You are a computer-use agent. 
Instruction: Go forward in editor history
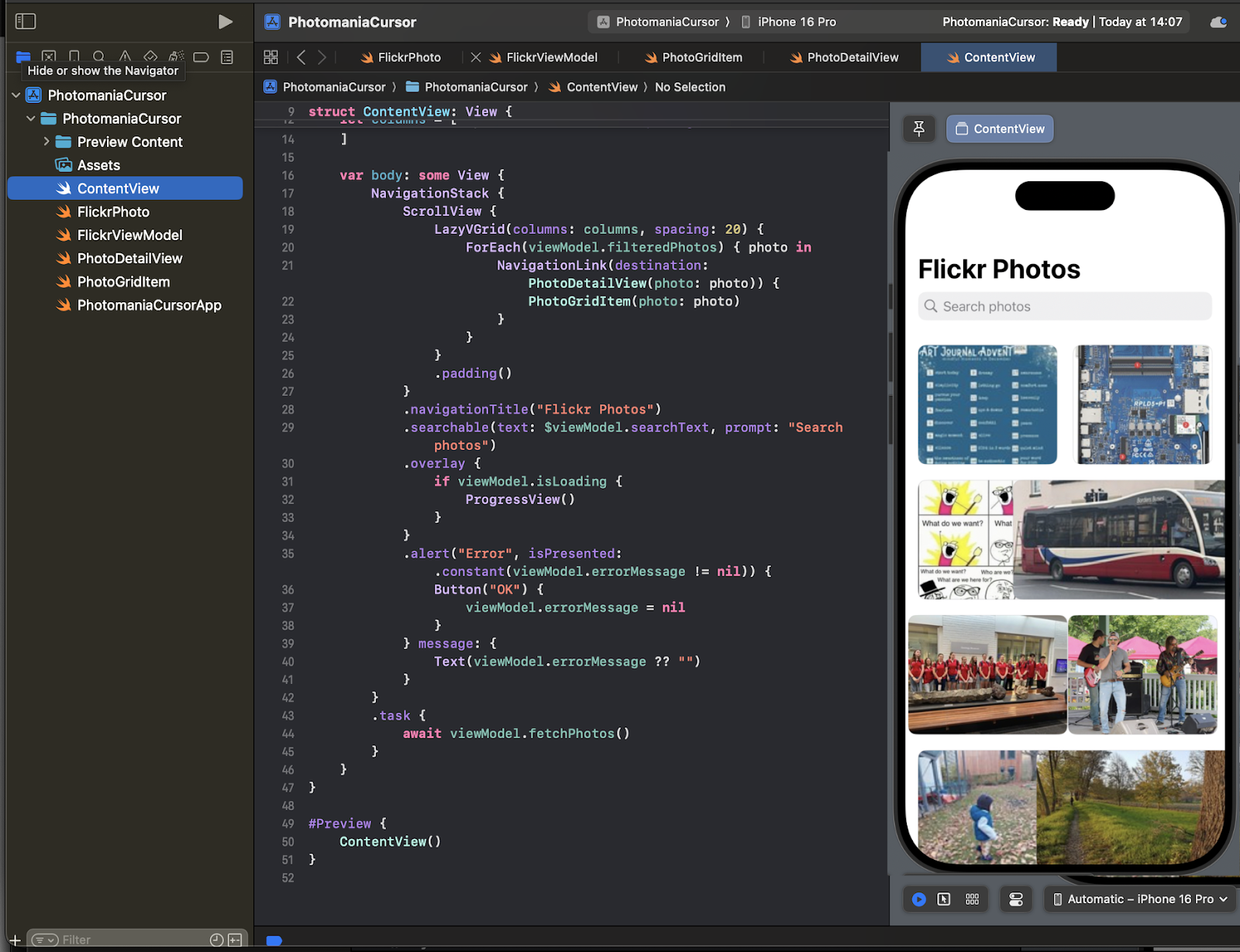click(322, 57)
